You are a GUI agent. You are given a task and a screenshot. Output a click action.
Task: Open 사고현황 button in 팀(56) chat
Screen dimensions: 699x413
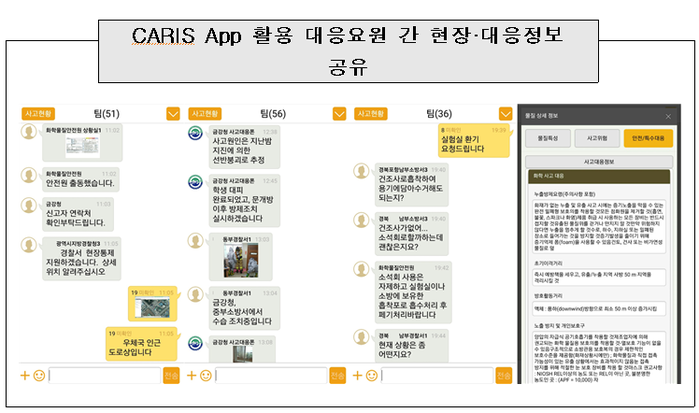pyautogui.click(x=205, y=113)
